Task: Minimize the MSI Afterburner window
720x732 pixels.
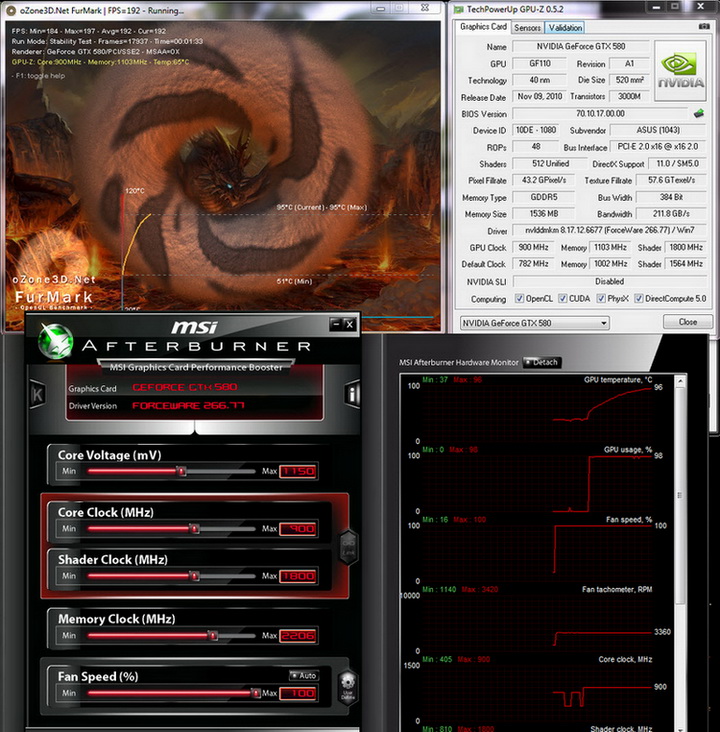Action: 335,324
